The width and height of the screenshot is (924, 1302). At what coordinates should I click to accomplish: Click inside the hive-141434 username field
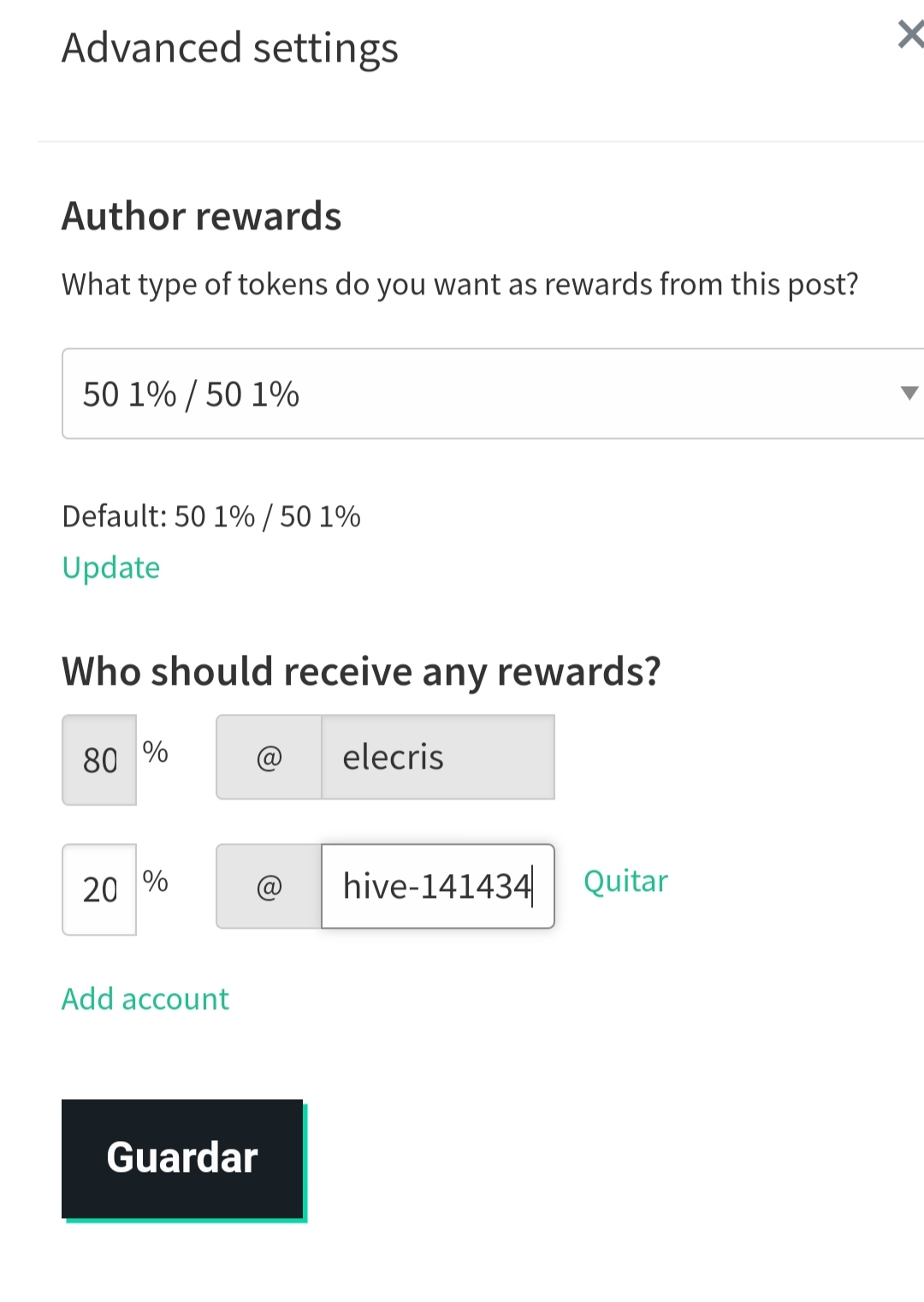tap(438, 886)
